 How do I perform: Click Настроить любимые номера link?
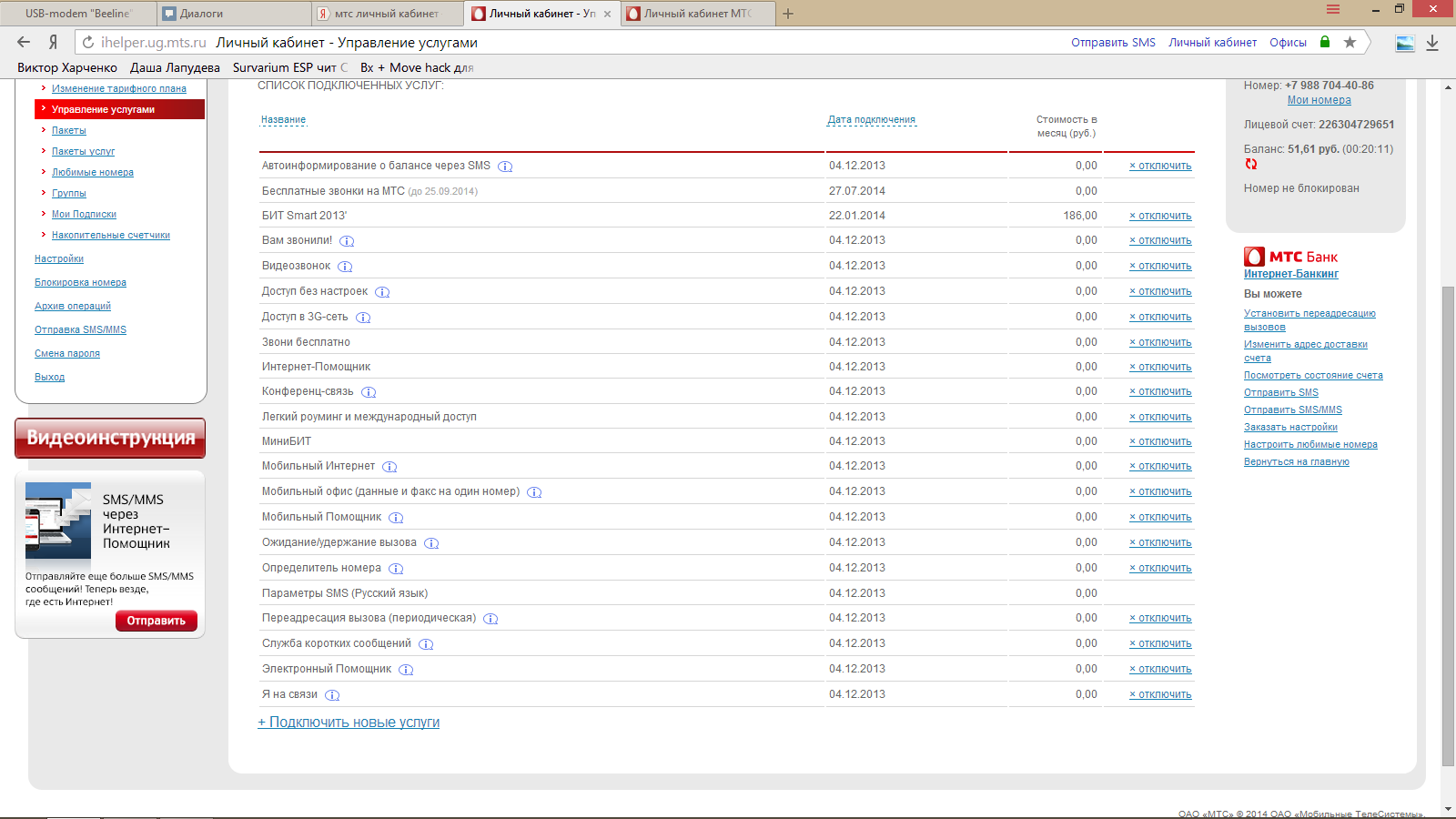[x=1310, y=444]
